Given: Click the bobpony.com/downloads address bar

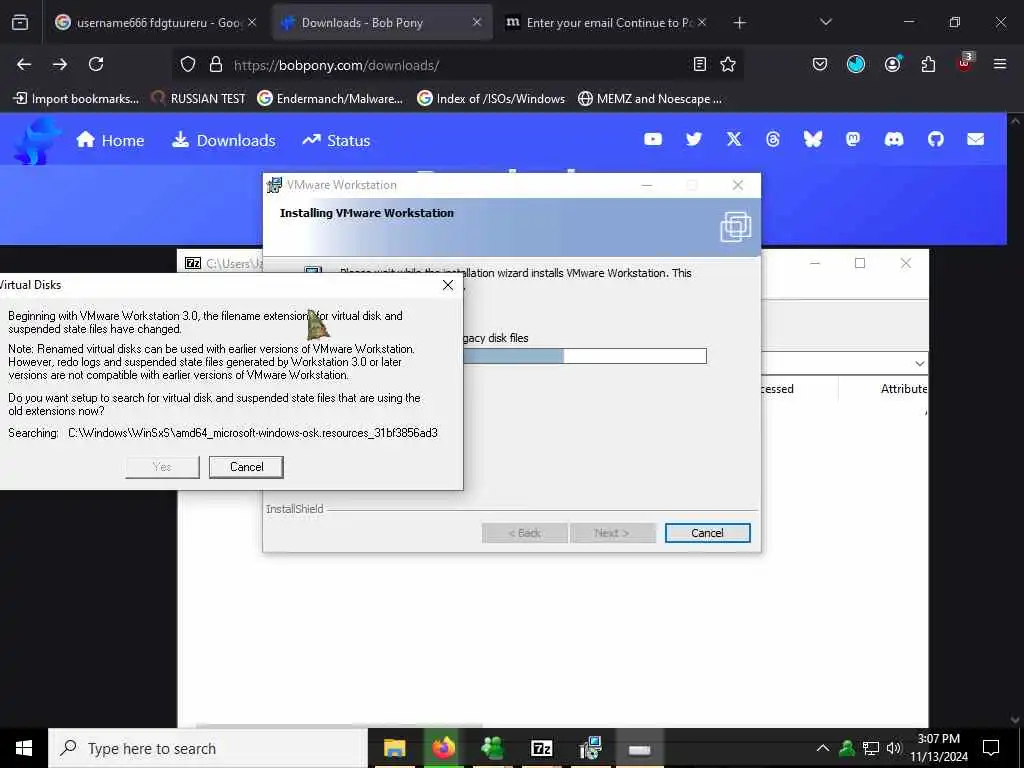Looking at the screenshot, I should pyautogui.click(x=457, y=65).
